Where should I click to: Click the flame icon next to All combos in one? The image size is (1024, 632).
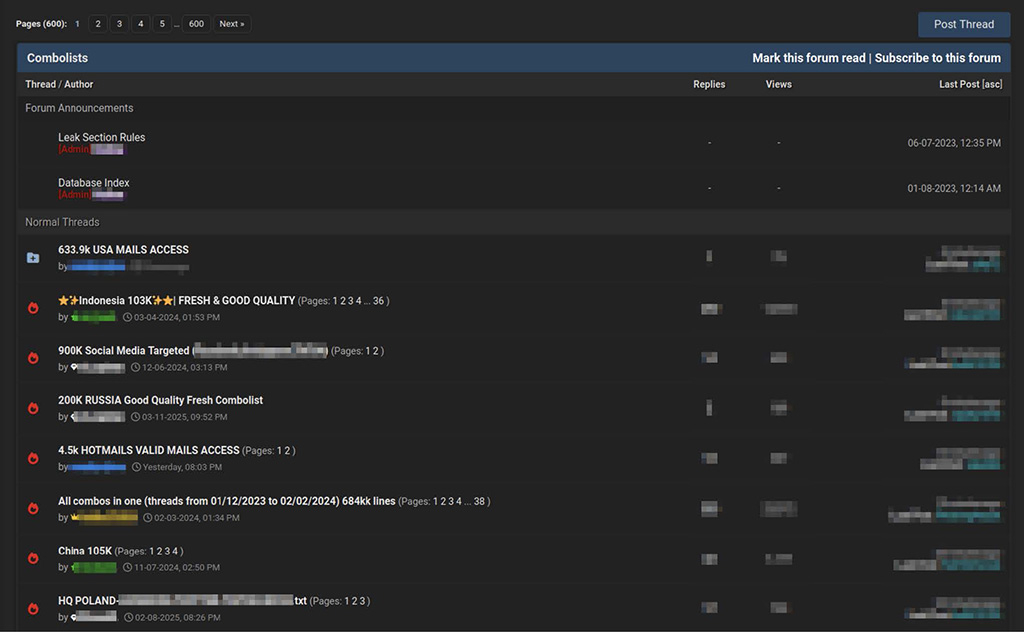[x=33, y=508]
